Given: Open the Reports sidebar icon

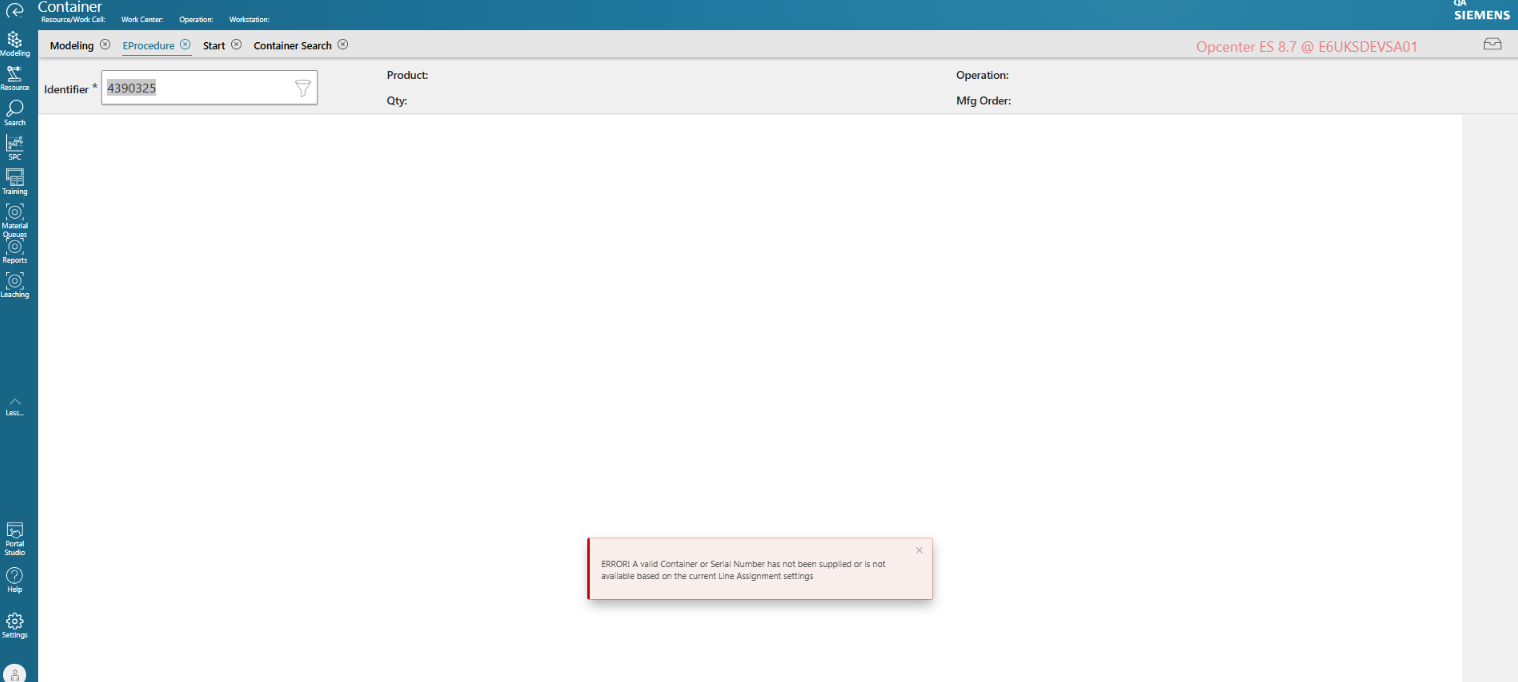Looking at the screenshot, I should [15, 249].
